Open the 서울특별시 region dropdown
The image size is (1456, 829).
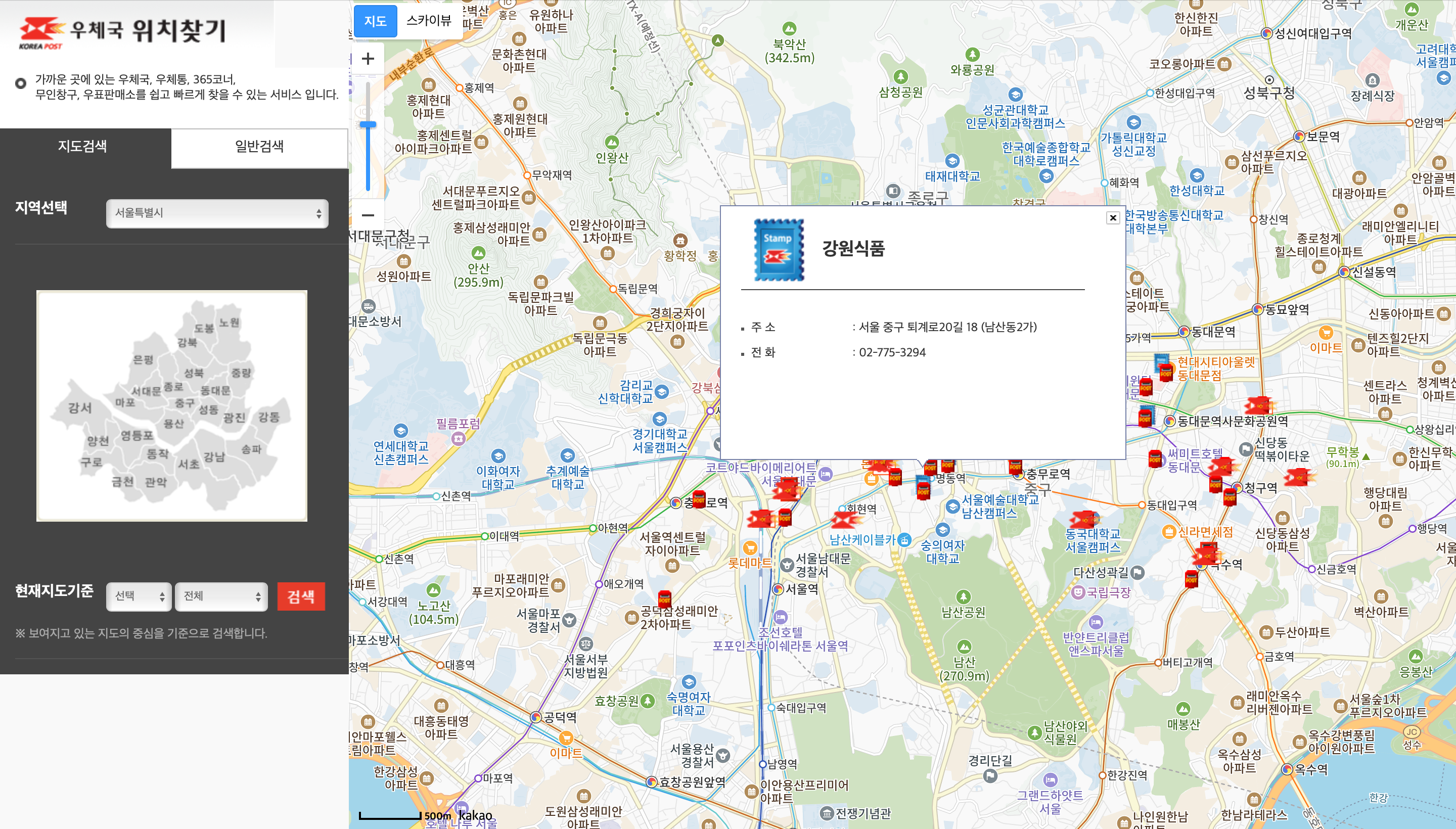click(217, 213)
